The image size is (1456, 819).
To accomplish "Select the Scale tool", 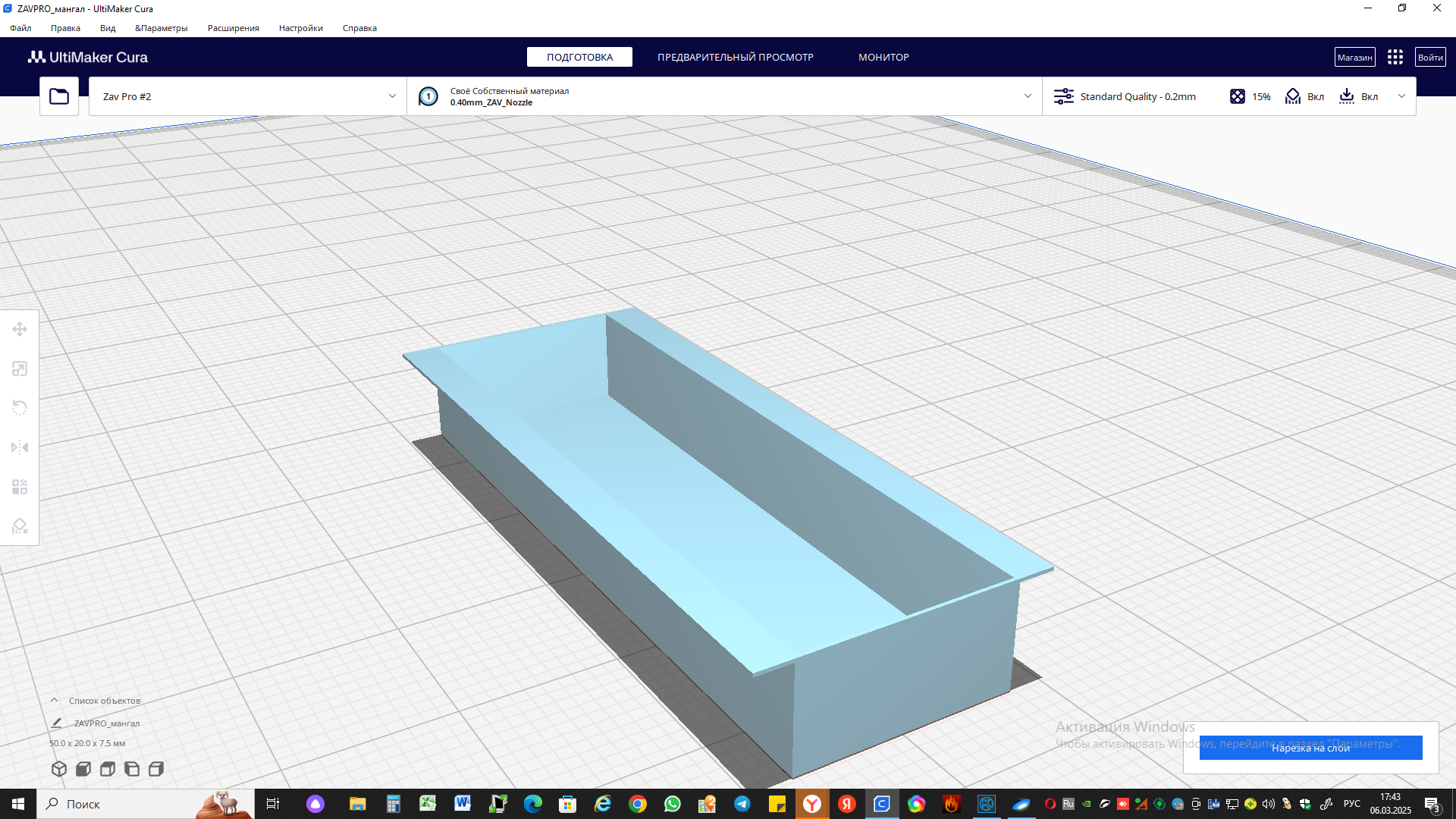I will (20, 369).
